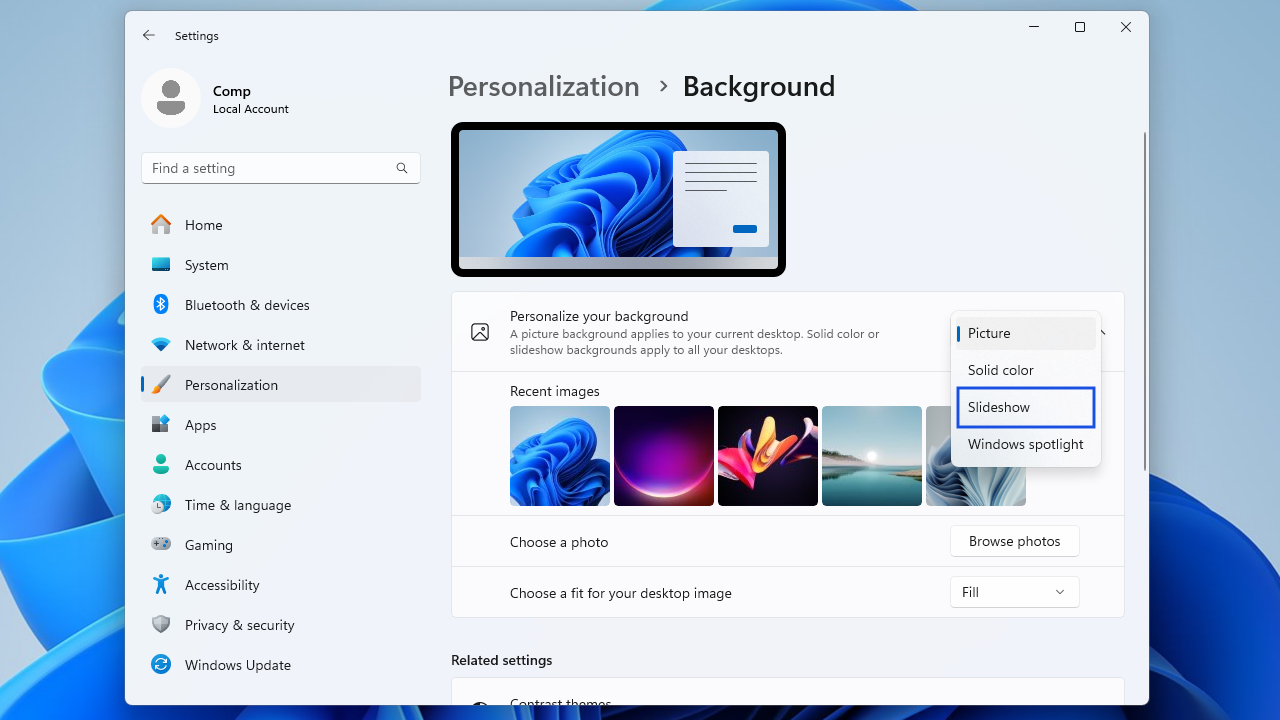The width and height of the screenshot is (1280, 720).
Task: Click the back arrow in Settings
Action: coord(149,35)
